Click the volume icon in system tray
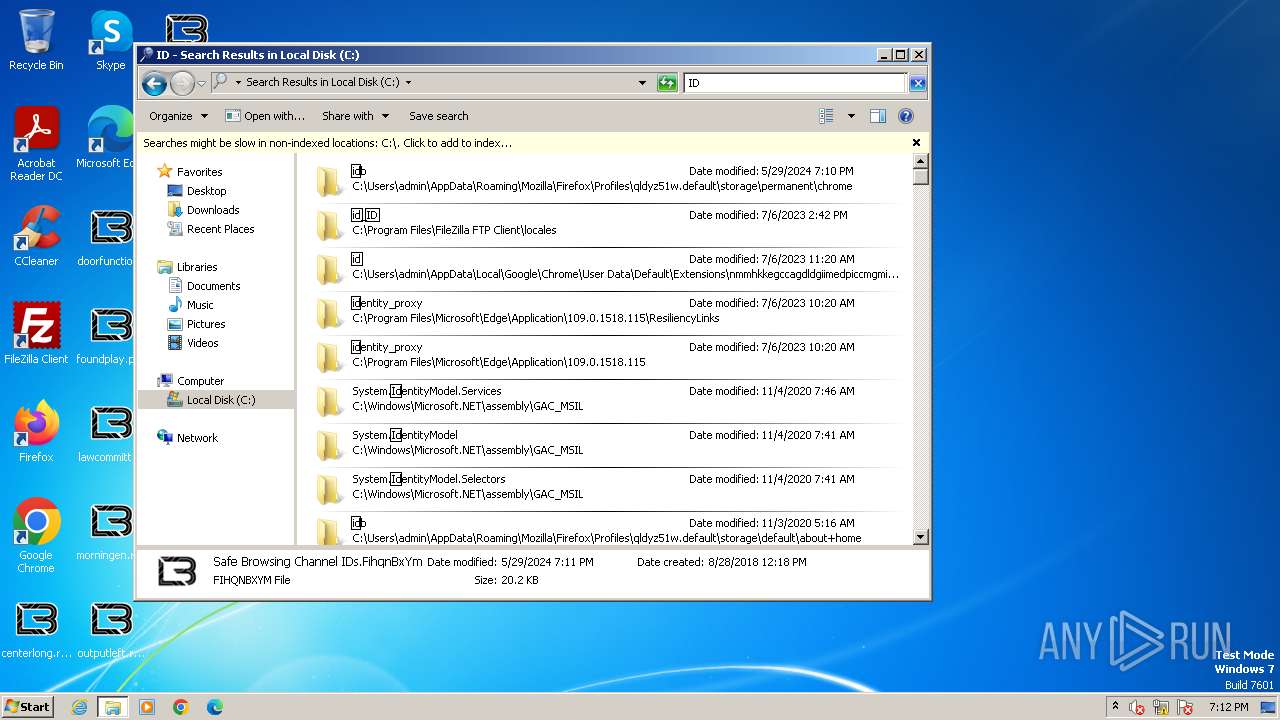 1137,707
